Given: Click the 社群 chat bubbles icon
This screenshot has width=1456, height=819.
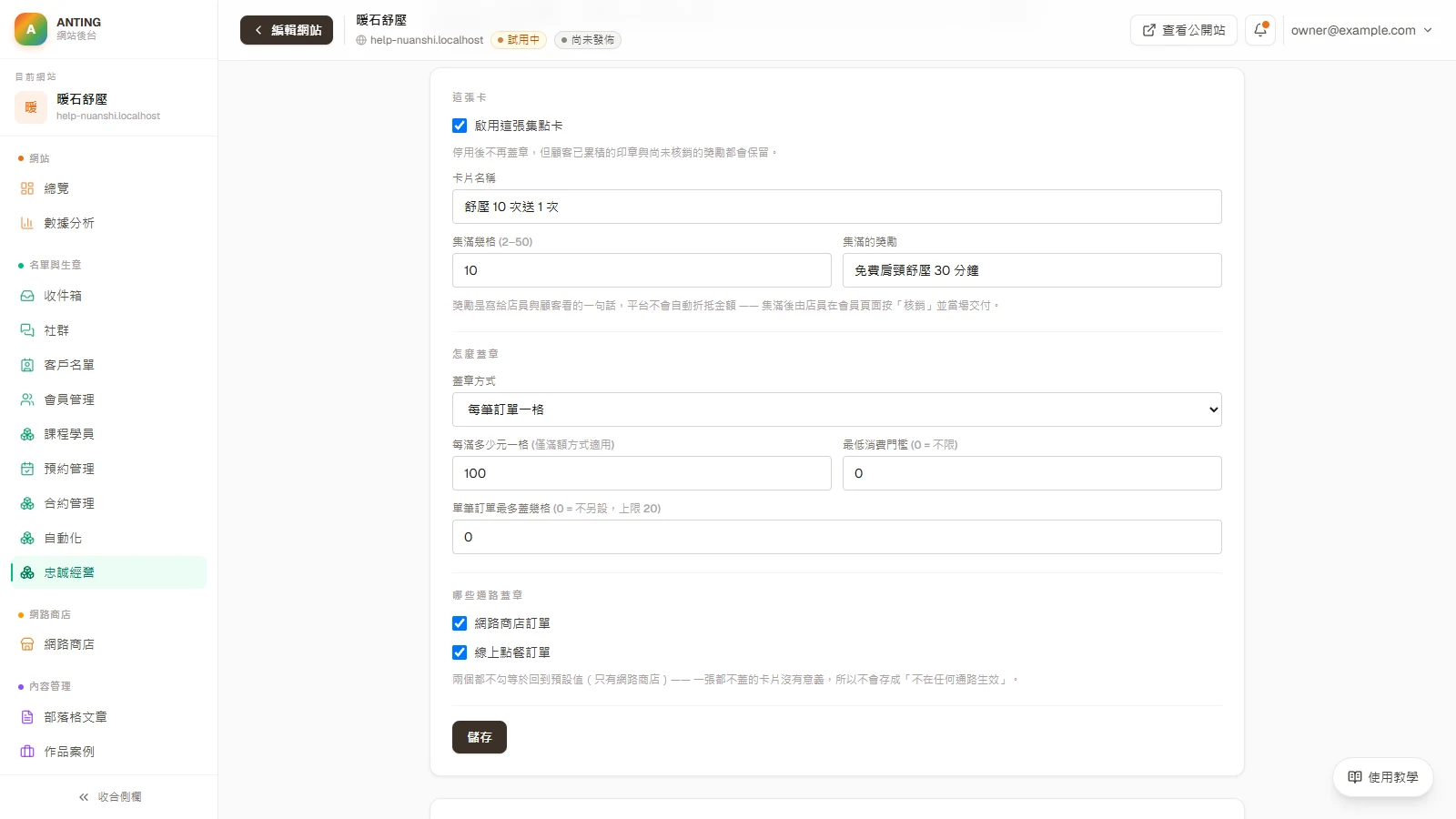Looking at the screenshot, I should tap(27, 330).
